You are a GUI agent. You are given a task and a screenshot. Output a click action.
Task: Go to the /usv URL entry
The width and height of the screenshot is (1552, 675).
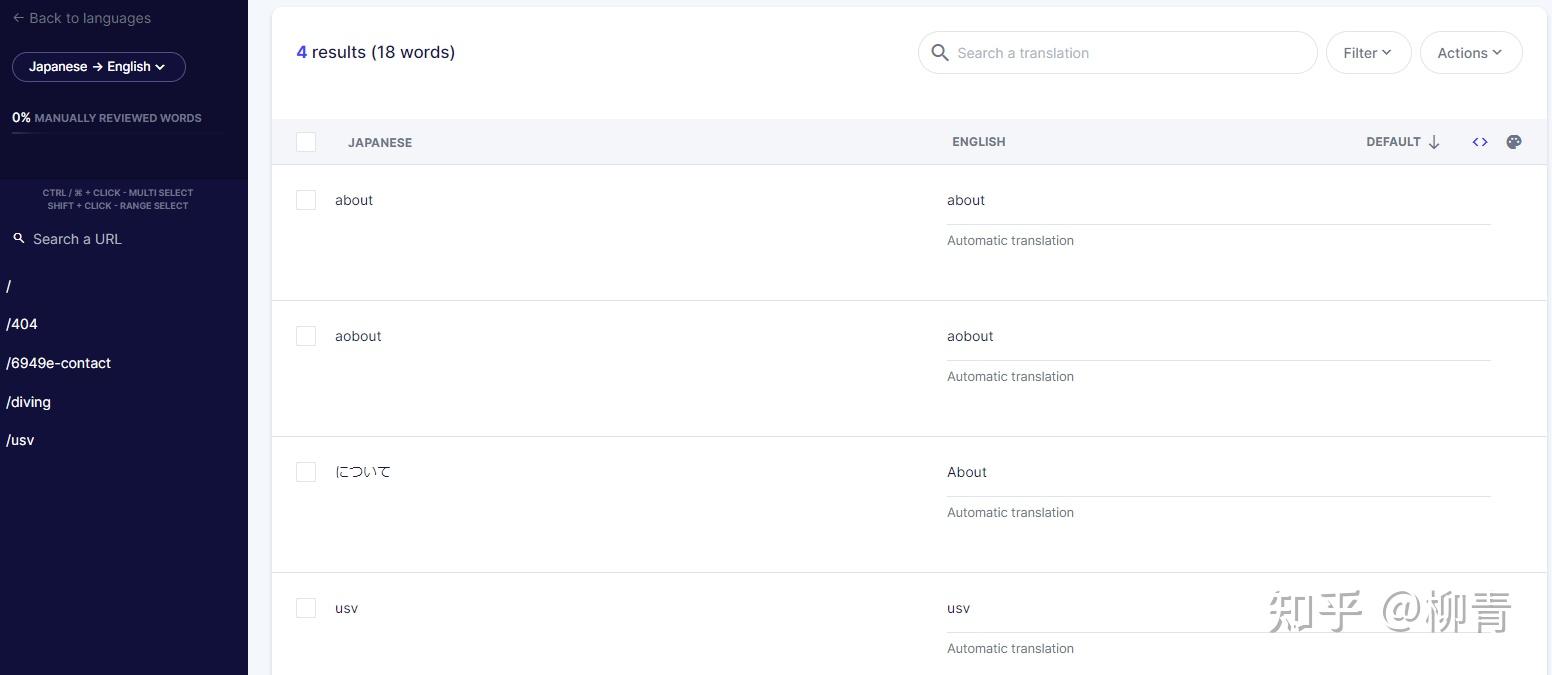click(x=20, y=440)
